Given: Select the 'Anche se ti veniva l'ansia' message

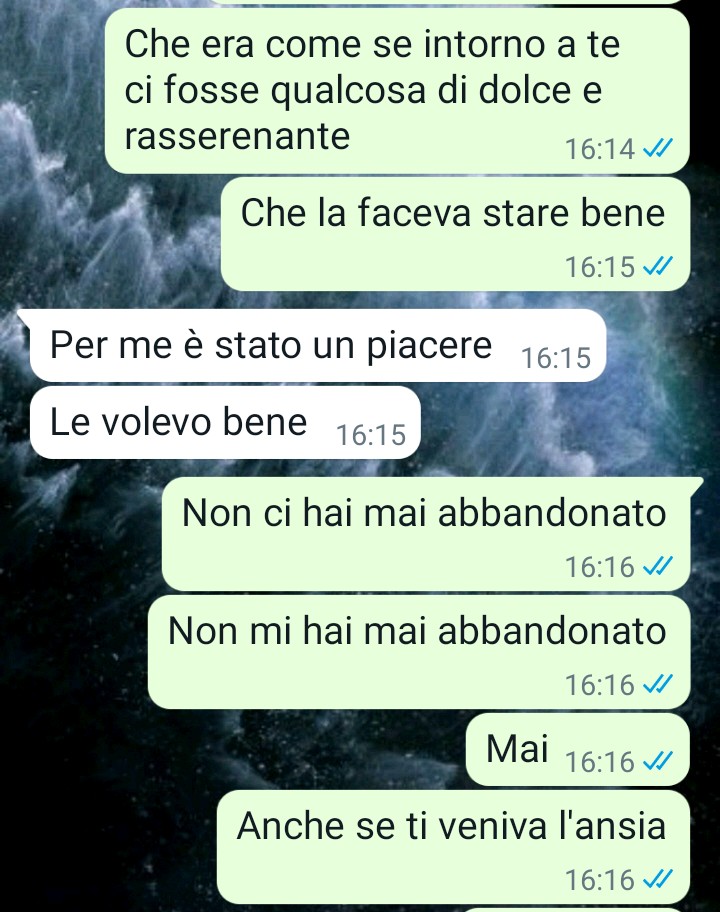Looking at the screenshot, I should tap(453, 847).
